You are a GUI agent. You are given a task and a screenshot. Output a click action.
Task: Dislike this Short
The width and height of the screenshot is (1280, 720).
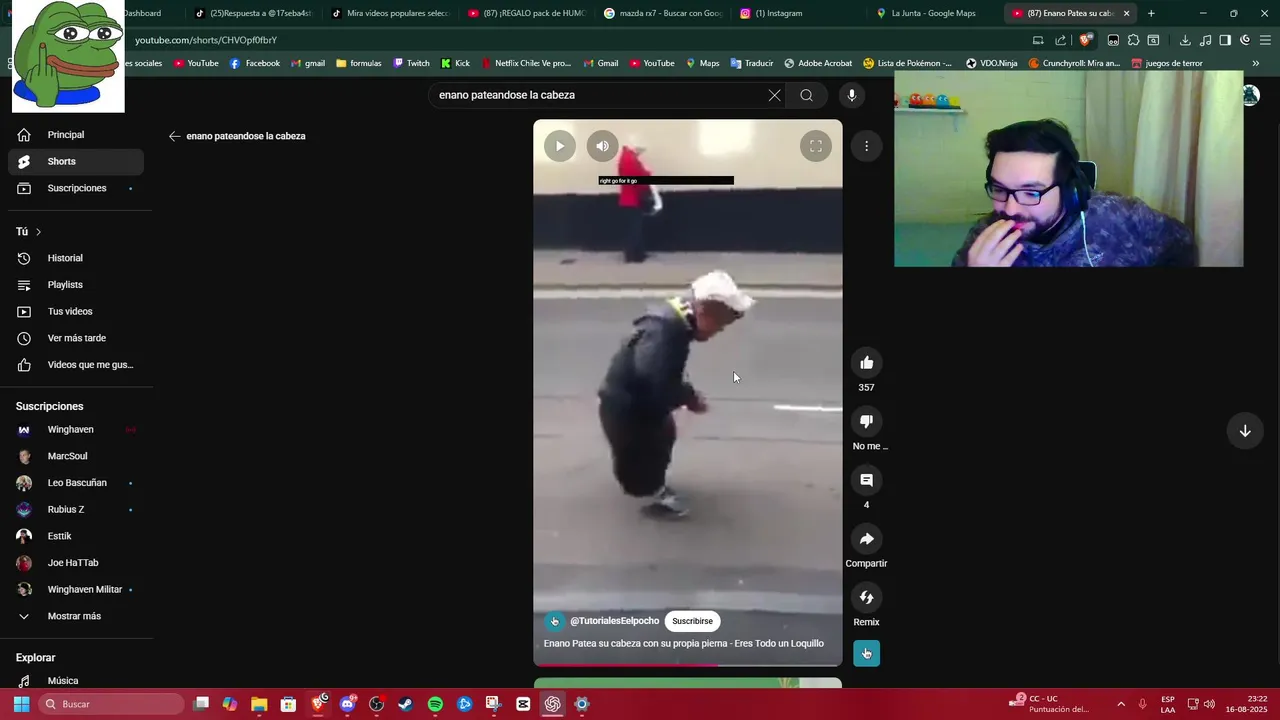[866, 421]
